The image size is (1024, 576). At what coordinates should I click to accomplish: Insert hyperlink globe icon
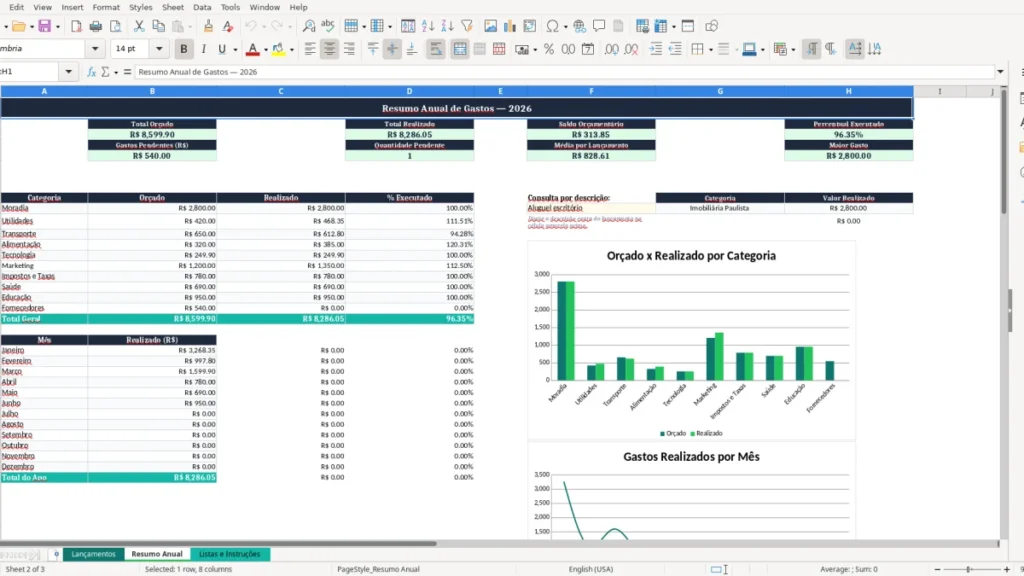579,26
